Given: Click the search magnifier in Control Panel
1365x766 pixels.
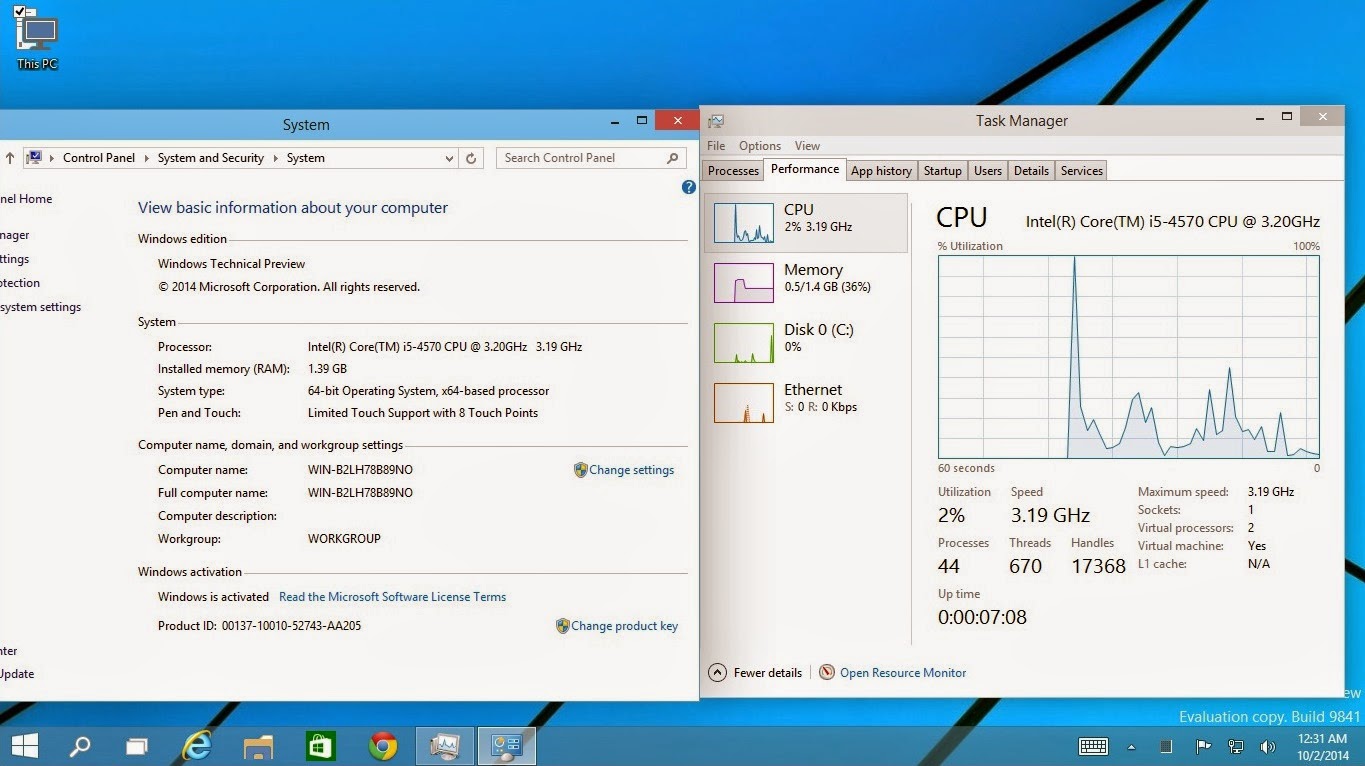Looking at the screenshot, I should 673,158.
